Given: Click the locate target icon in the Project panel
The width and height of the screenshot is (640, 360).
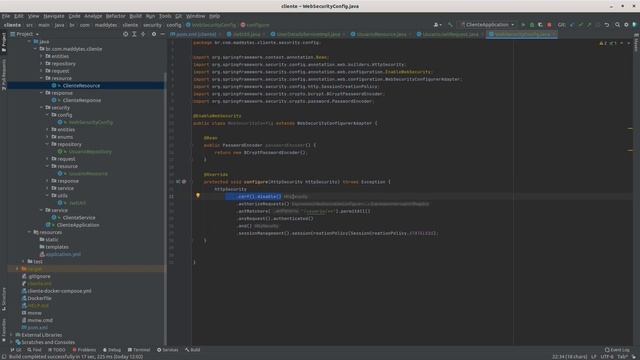Looking at the screenshot, I should (x=125, y=34).
